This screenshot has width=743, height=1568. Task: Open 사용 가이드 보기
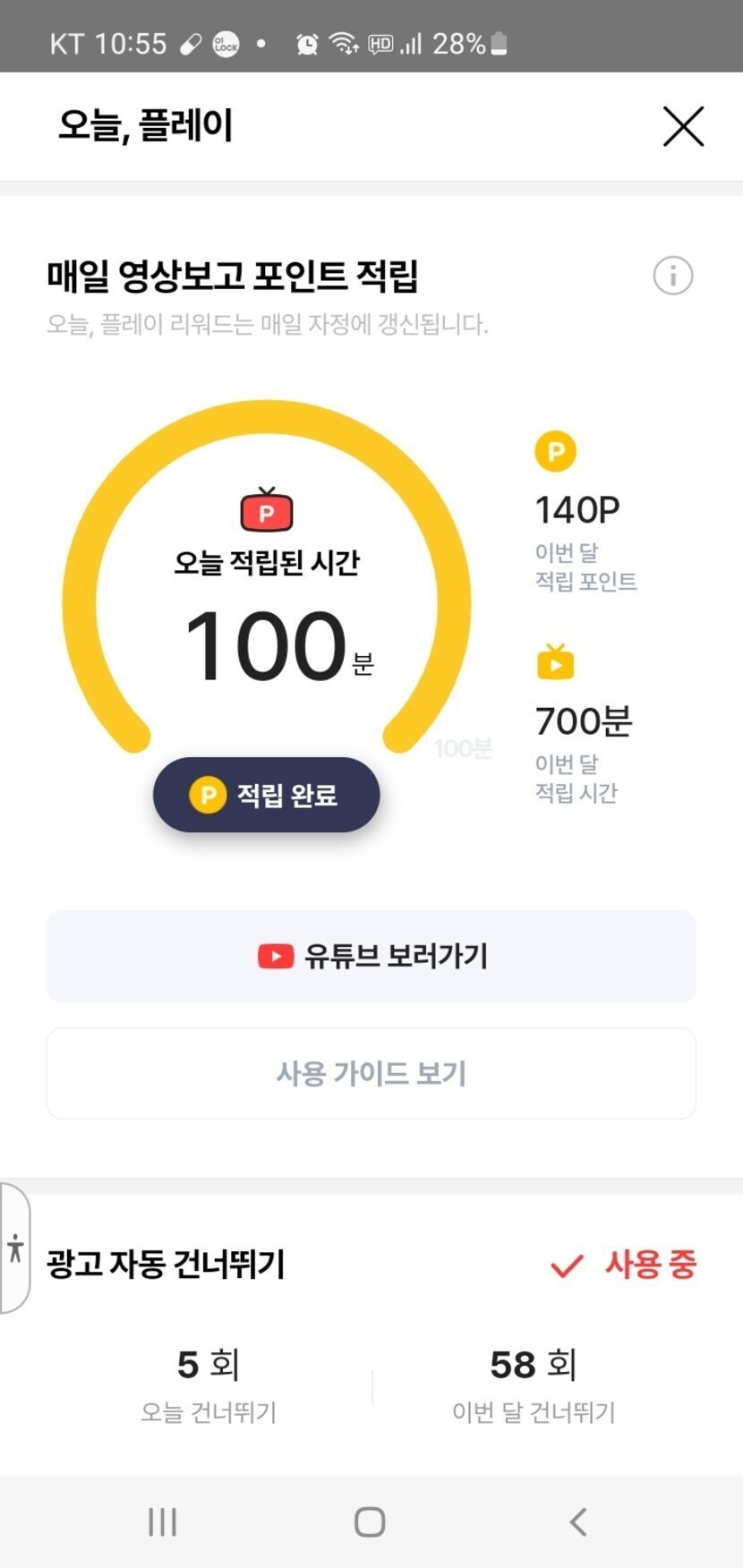pyautogui.click(x=371, y=1073)
